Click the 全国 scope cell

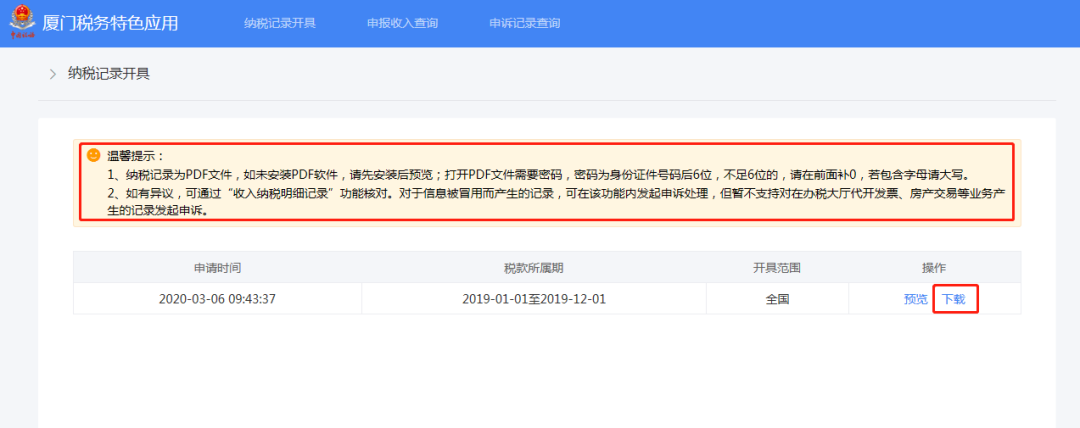tap(777, 299)
